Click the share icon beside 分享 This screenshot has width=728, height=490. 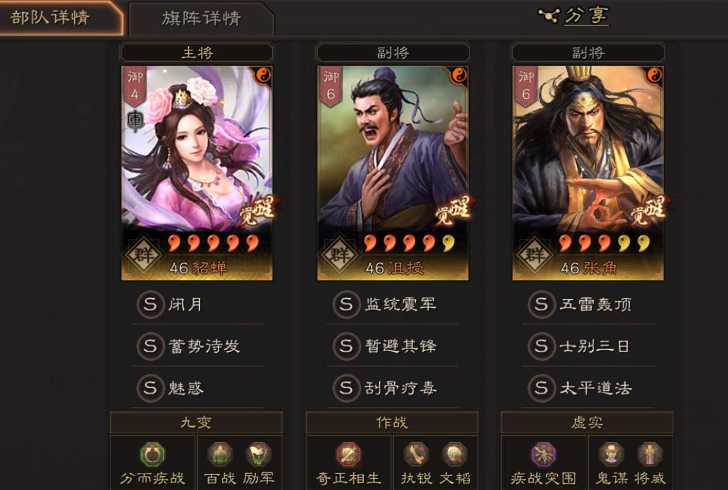[x=549, y=16]
